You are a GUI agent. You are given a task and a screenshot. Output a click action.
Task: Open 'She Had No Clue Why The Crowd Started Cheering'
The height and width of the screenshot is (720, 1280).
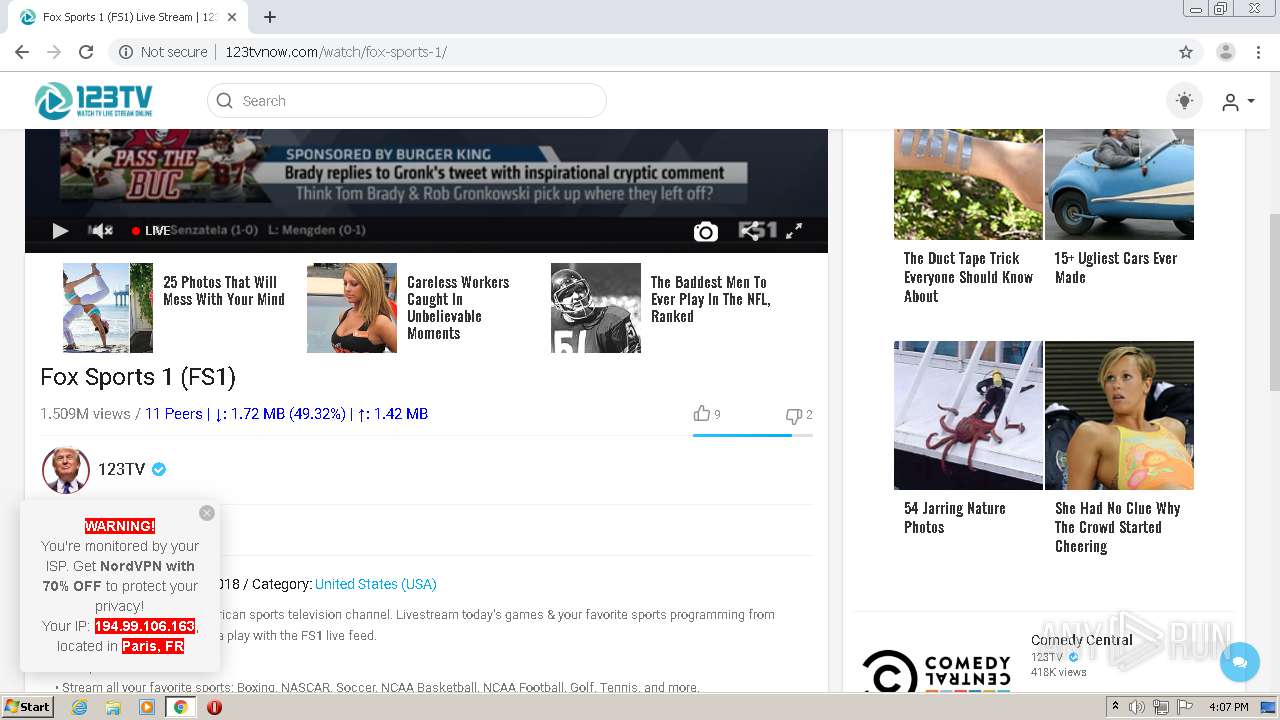(1118, 527)
